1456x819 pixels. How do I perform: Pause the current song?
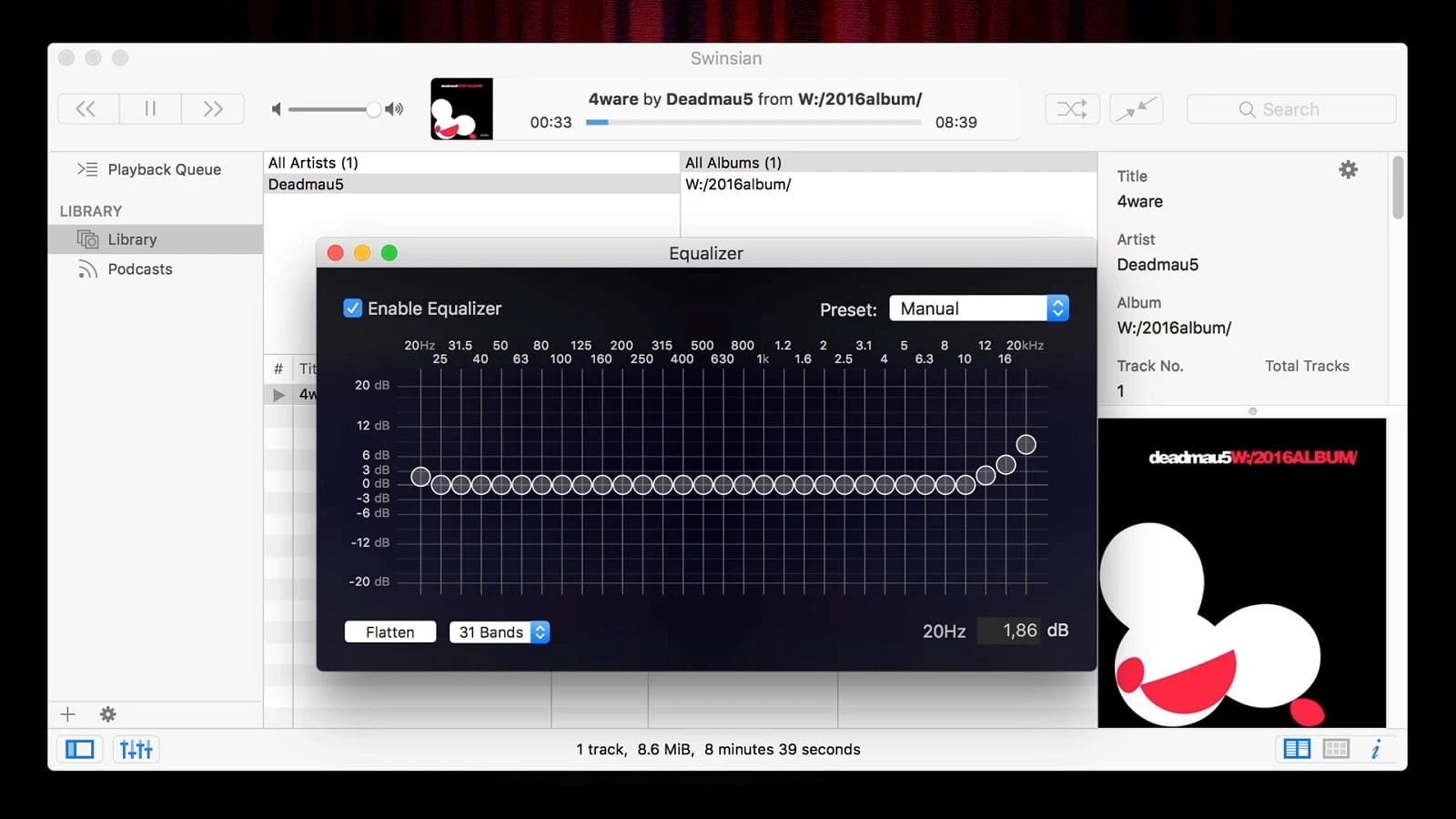(150, 109)
